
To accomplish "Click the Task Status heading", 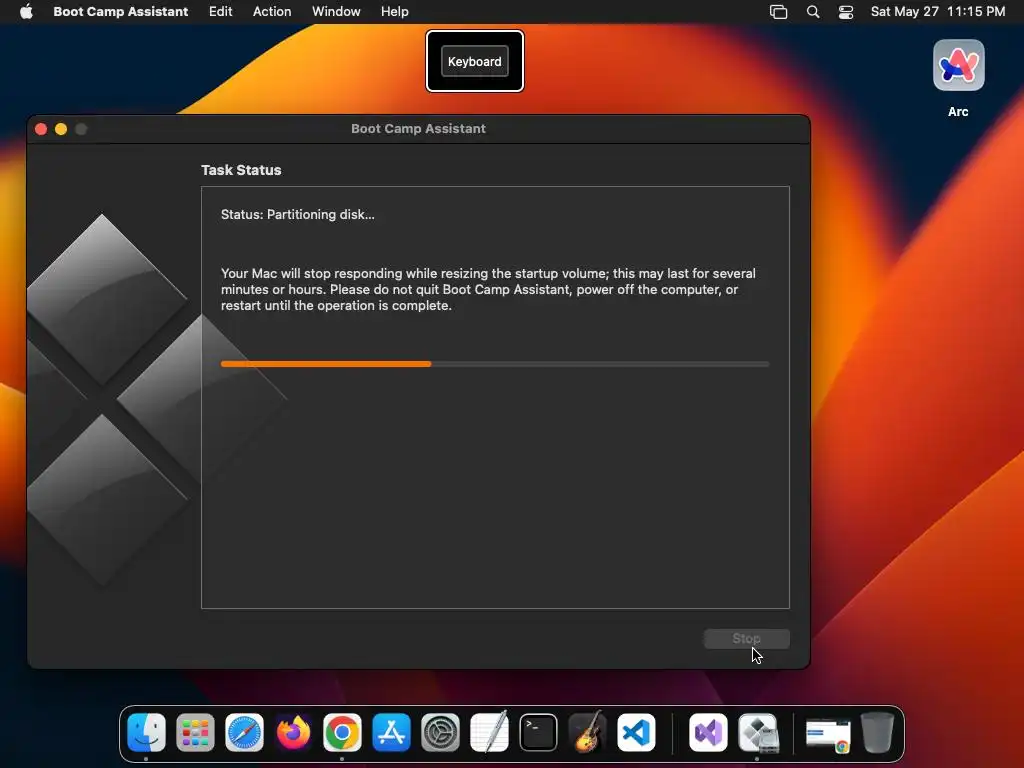I will click(241, 170).
